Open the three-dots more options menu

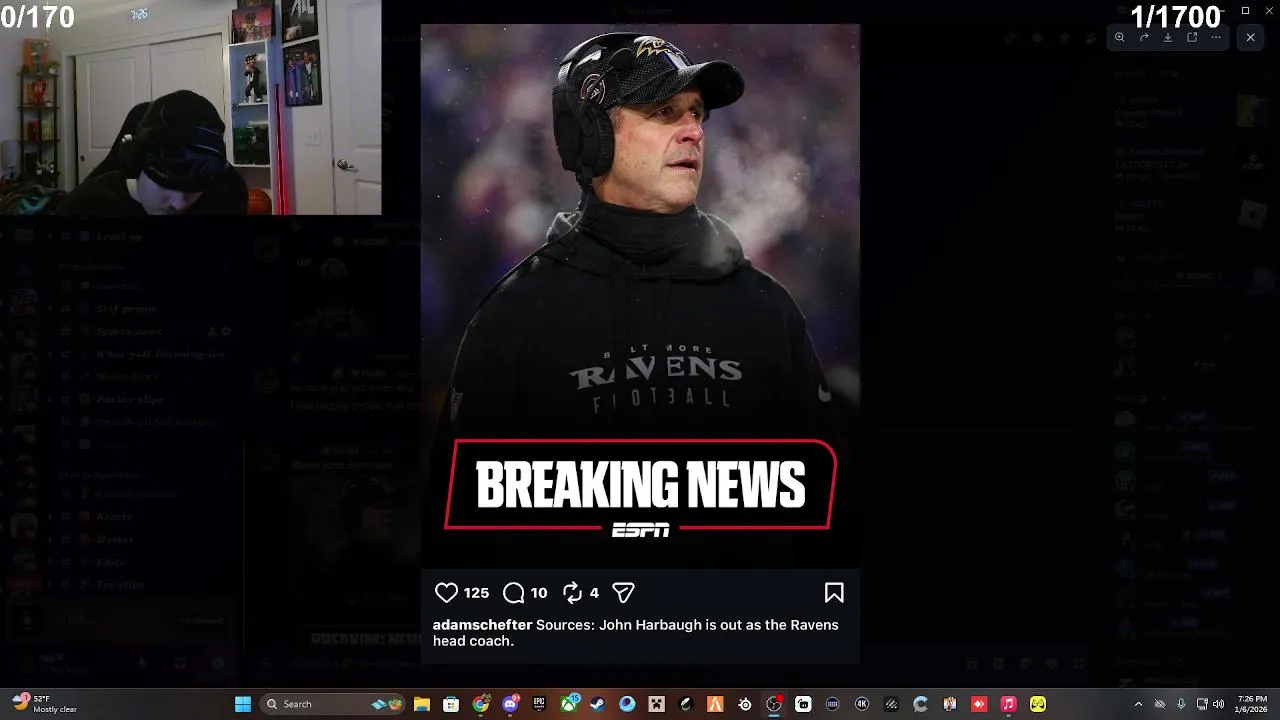click(1216, 37)
